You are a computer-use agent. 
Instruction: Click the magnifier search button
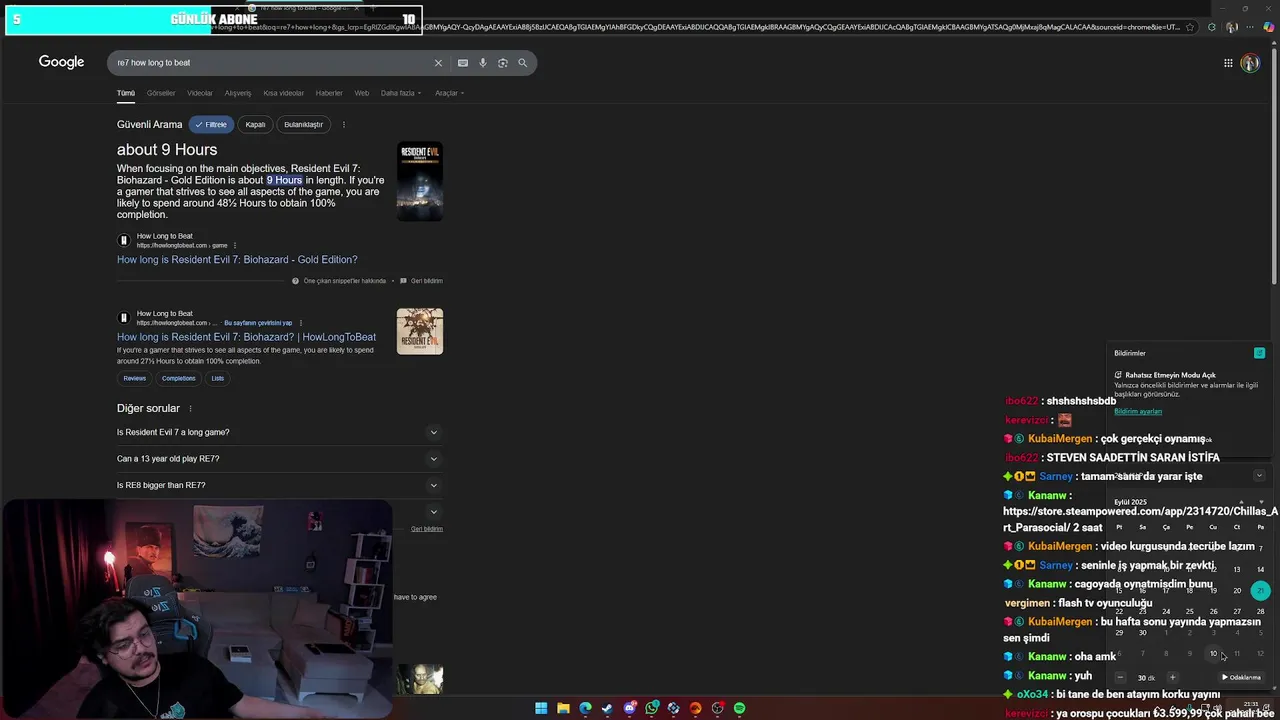522,63
